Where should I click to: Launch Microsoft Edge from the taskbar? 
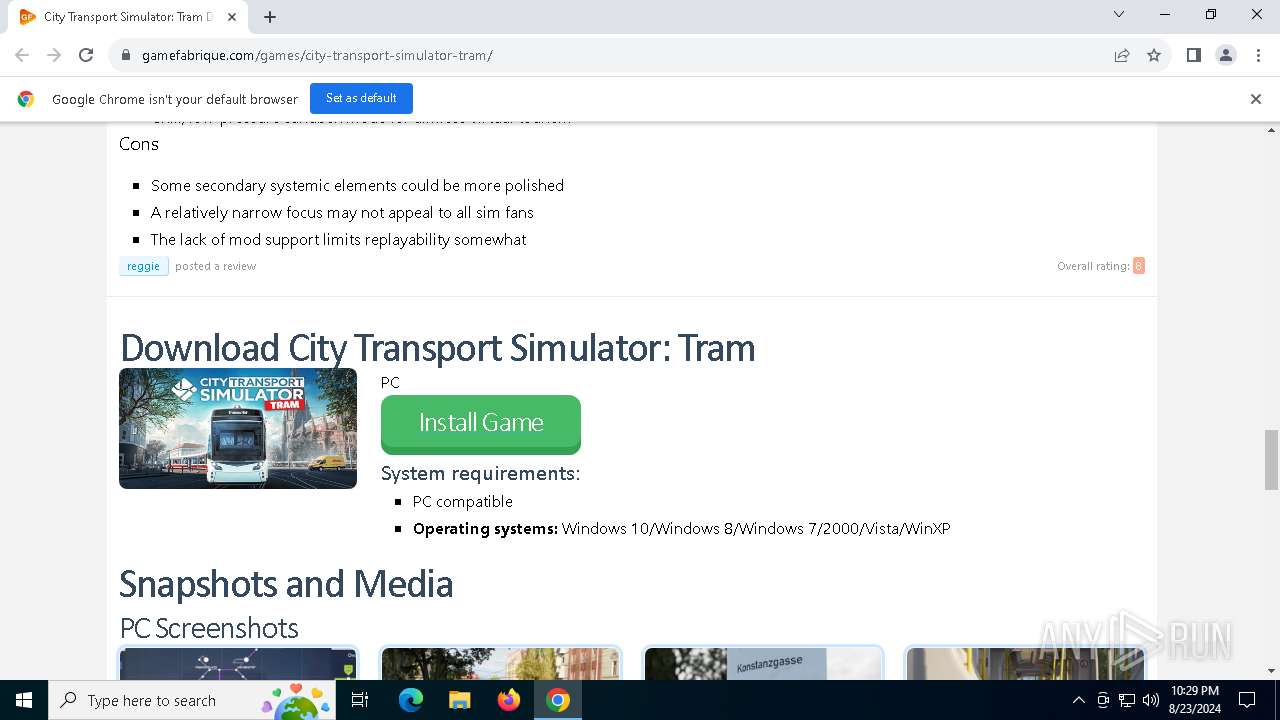pos(411,700)
